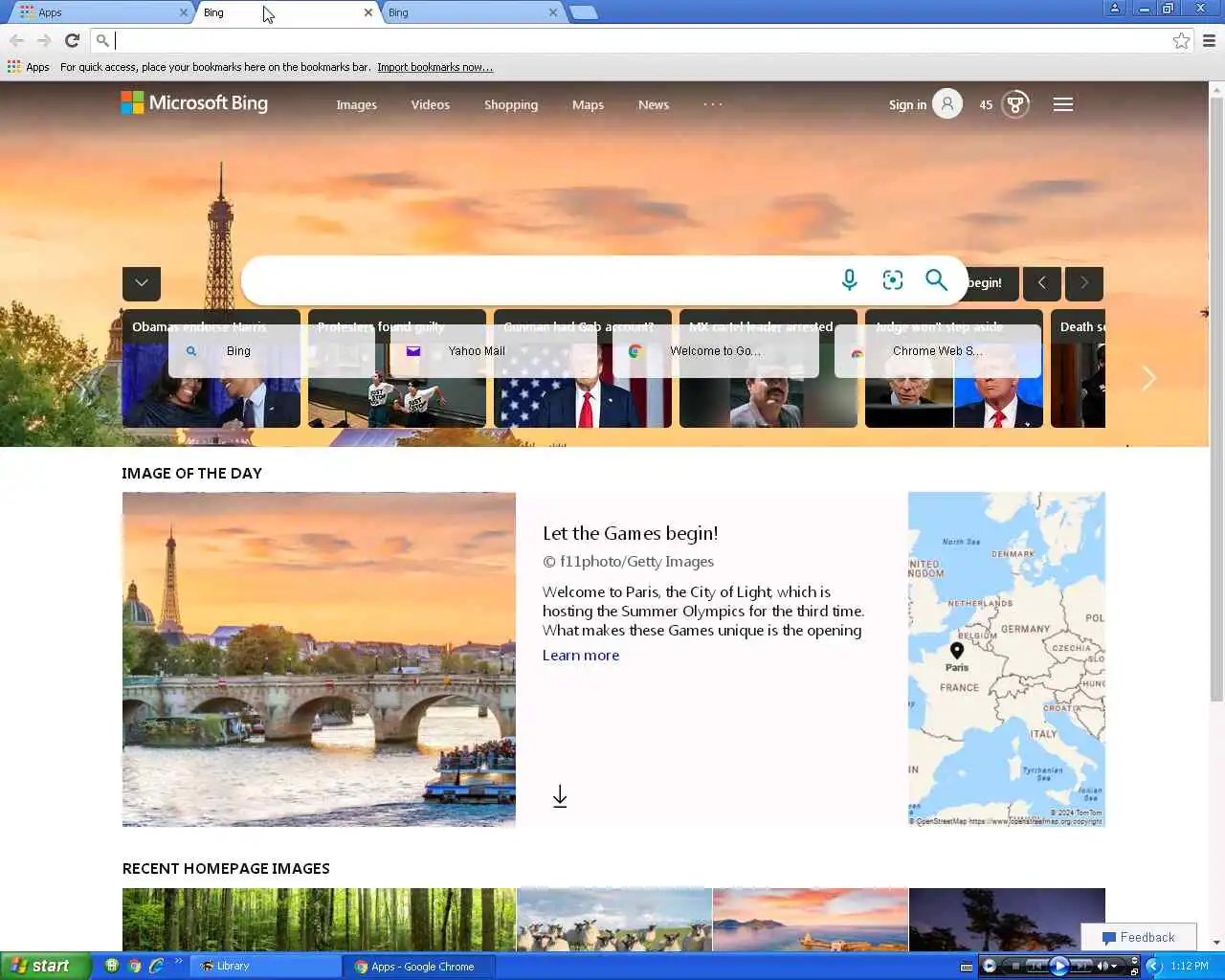The height and width of the screenshot is (980, 1225).
Task: Open the Death news card at carousel end
Action: [x=1079, y=368]
